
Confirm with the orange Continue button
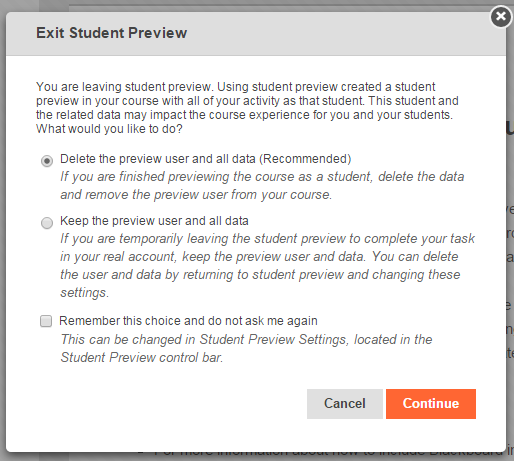point(431,404)
